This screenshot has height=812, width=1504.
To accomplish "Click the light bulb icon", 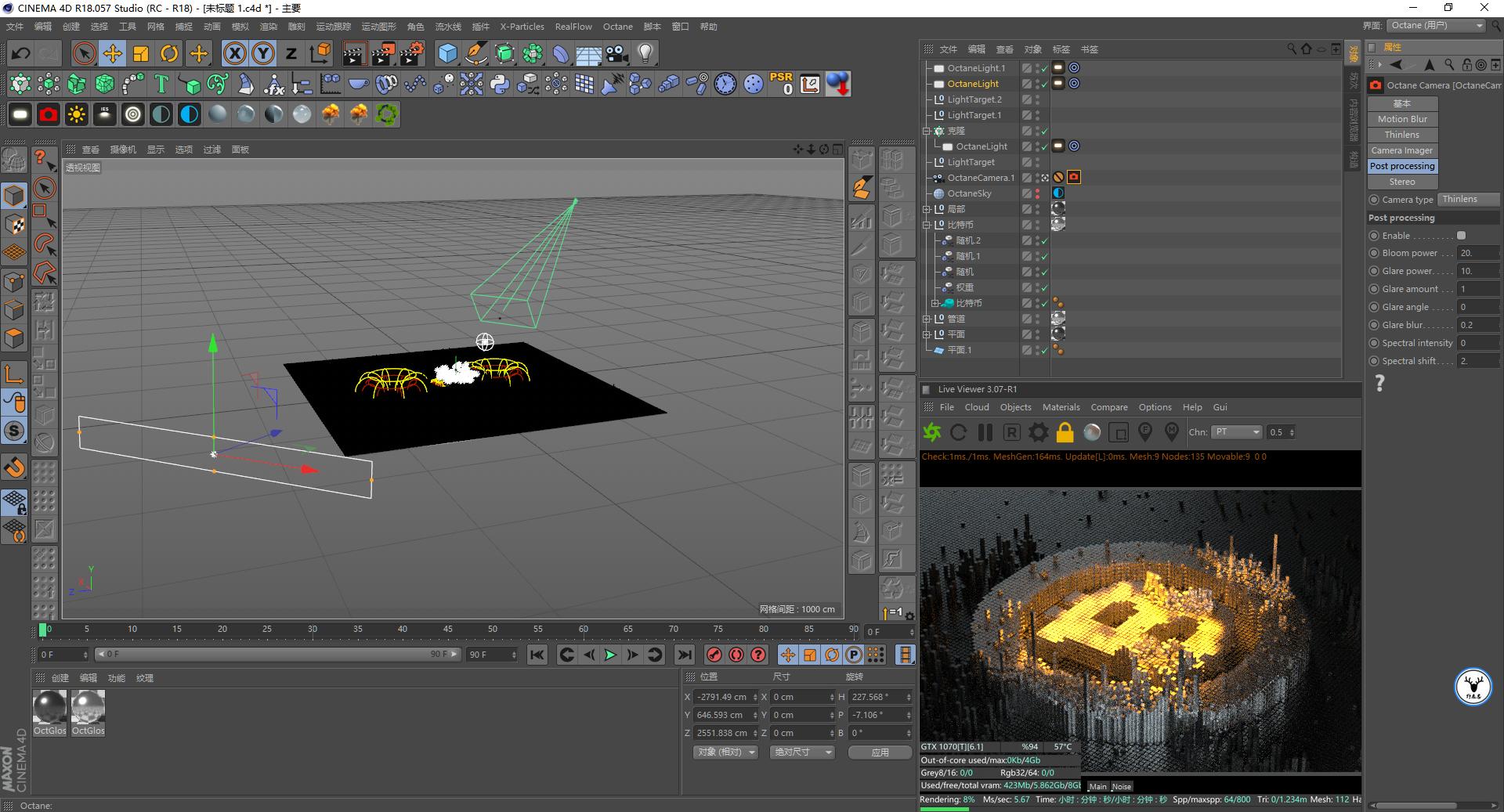I will point(645,53).
